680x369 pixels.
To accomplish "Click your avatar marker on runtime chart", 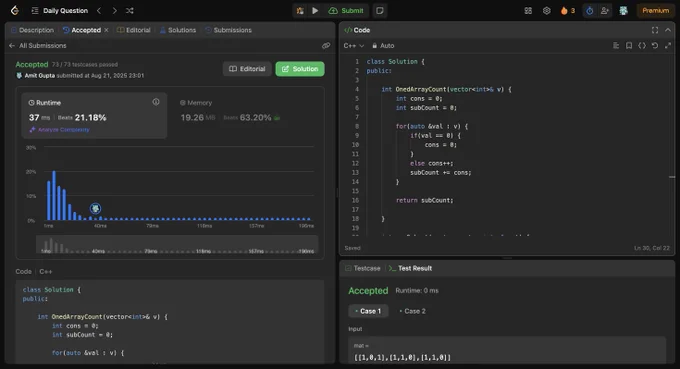I will coord(95,209).
